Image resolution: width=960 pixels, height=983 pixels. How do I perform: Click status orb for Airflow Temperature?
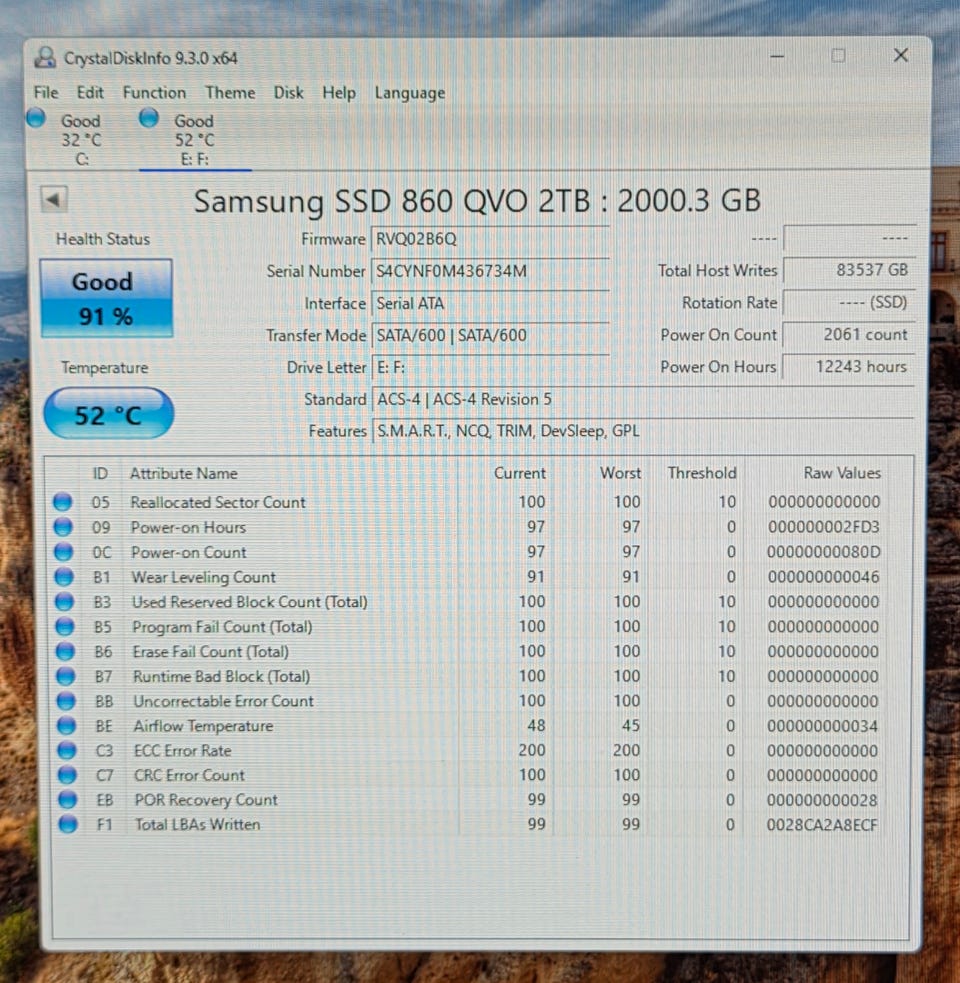[66, 726]
